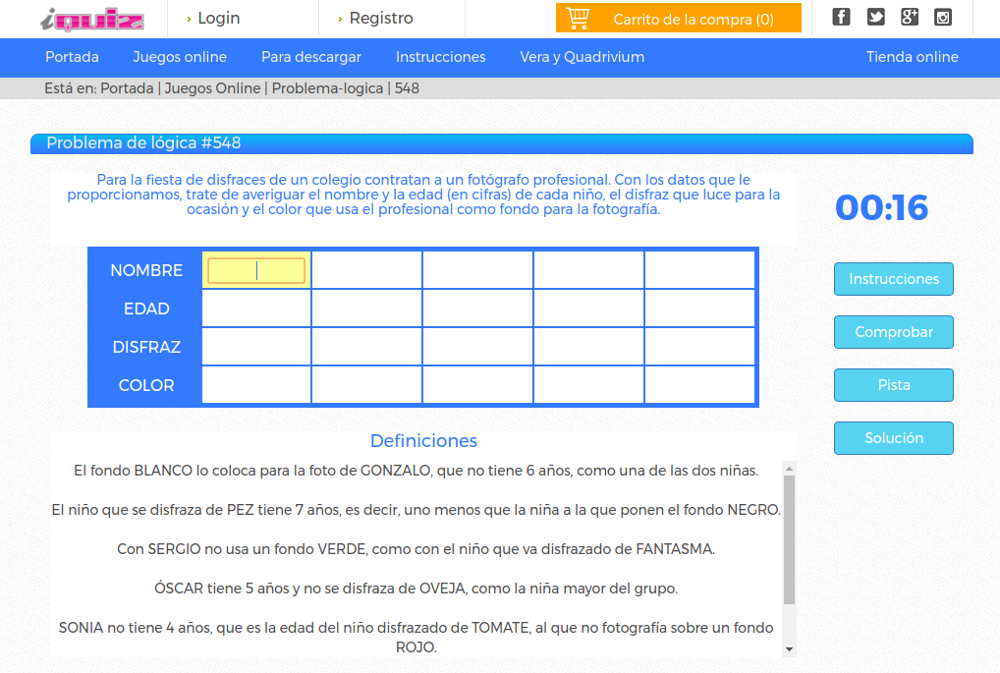The height and width of the screenshot is (673, 1000).
Task: Click the first DISFRAZ cell
Action: [x=256, y=346]
